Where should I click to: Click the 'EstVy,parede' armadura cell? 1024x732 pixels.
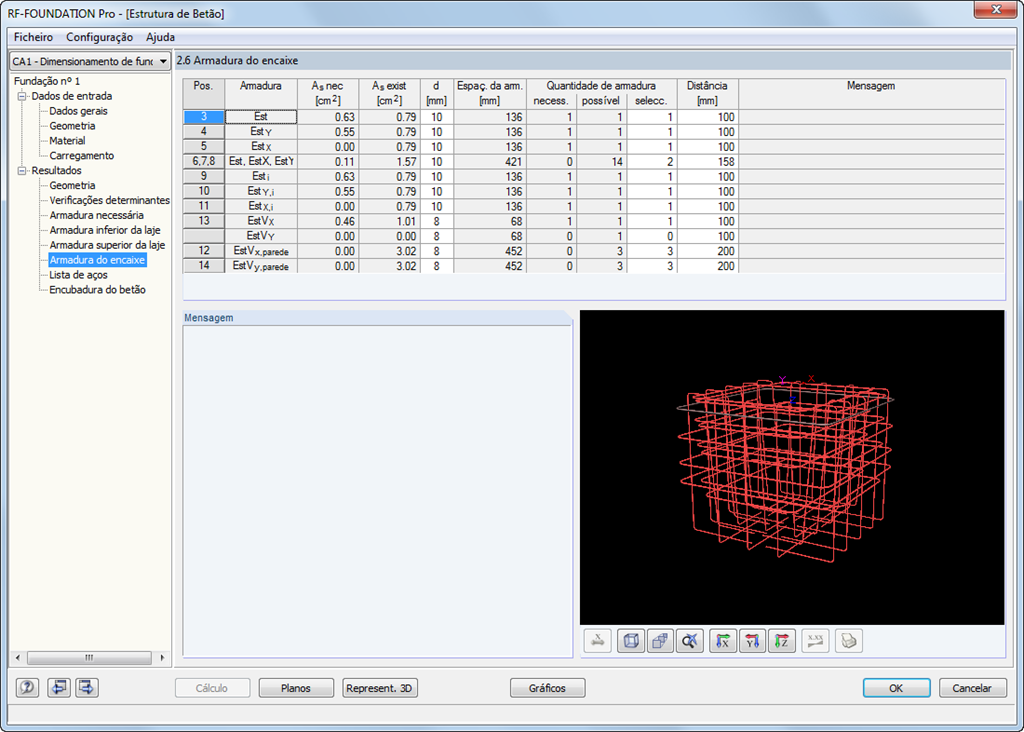point(261,266)
